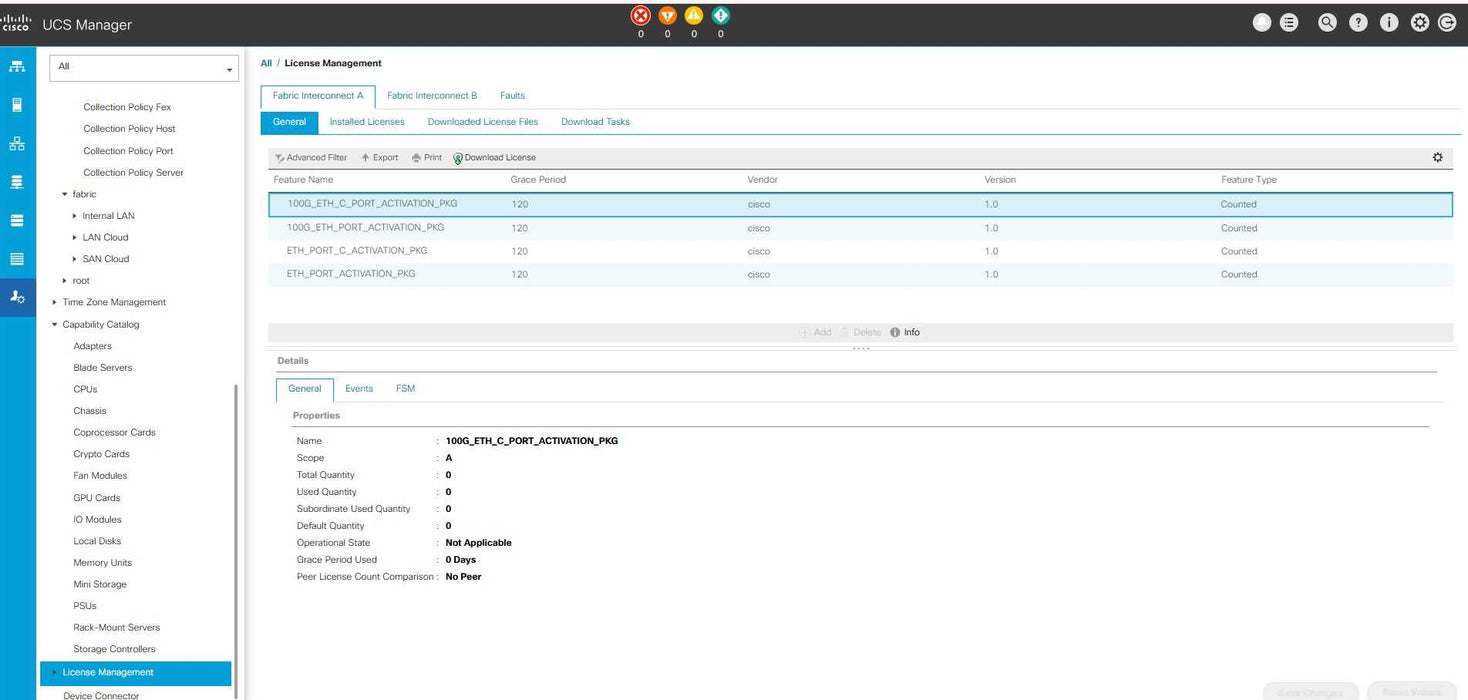
Task: Select the 100G_ETH_PORT_ACTIVATION_PKG row
Action: click(x=860, y=228)
